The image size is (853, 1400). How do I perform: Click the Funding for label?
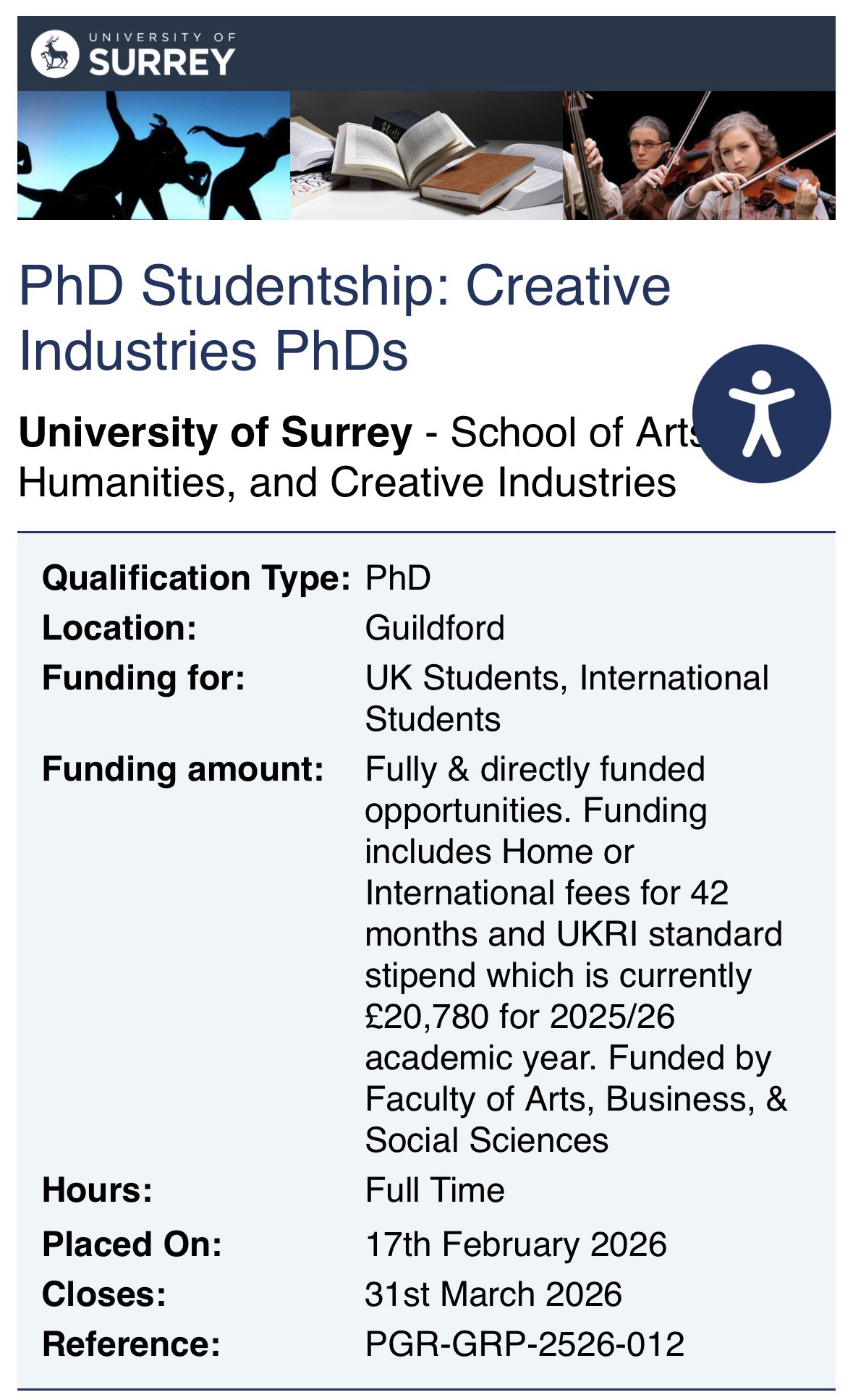pos(143,678)
